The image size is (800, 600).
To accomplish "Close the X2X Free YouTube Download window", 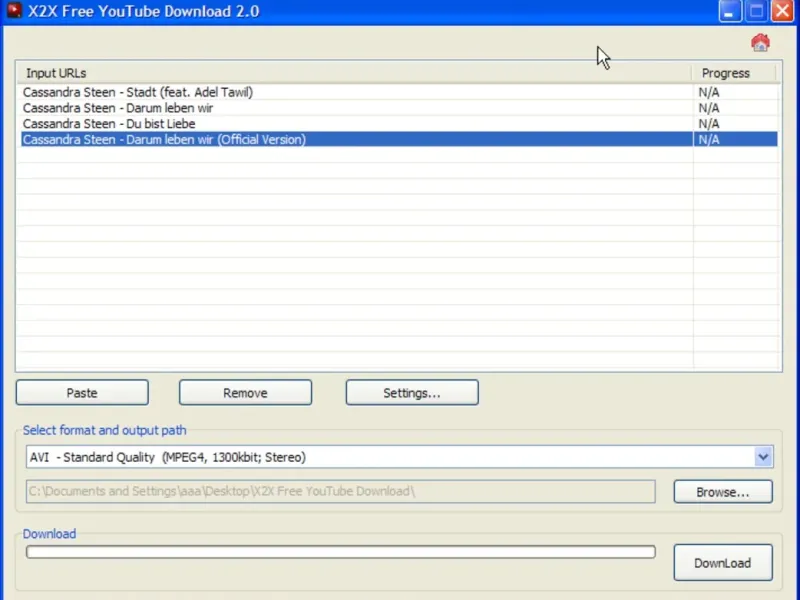I will point(783,11).
